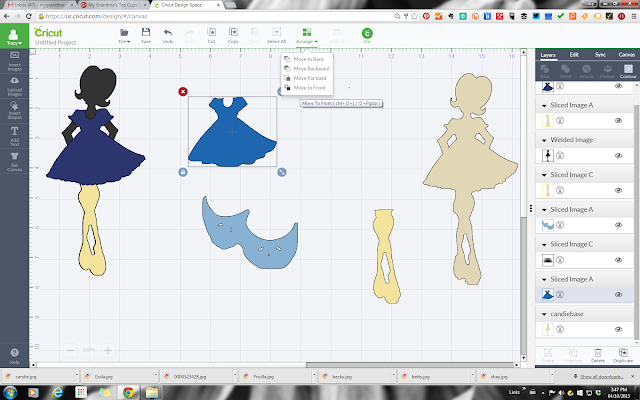640x400 pixels.
Task: Click the Save icon in the toolbar
Action: pos(146,32)
